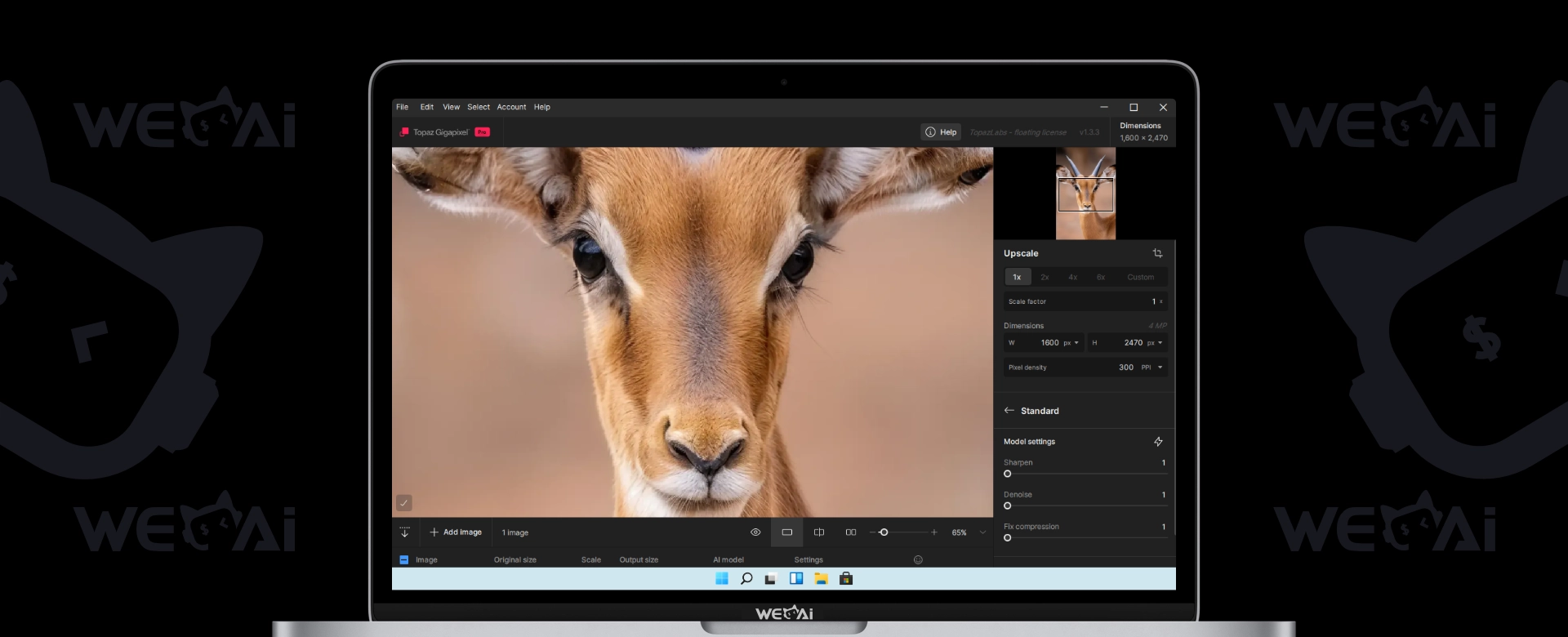Click the Standard model label
Screen dimensions: 1568x637
point(1040,411)
